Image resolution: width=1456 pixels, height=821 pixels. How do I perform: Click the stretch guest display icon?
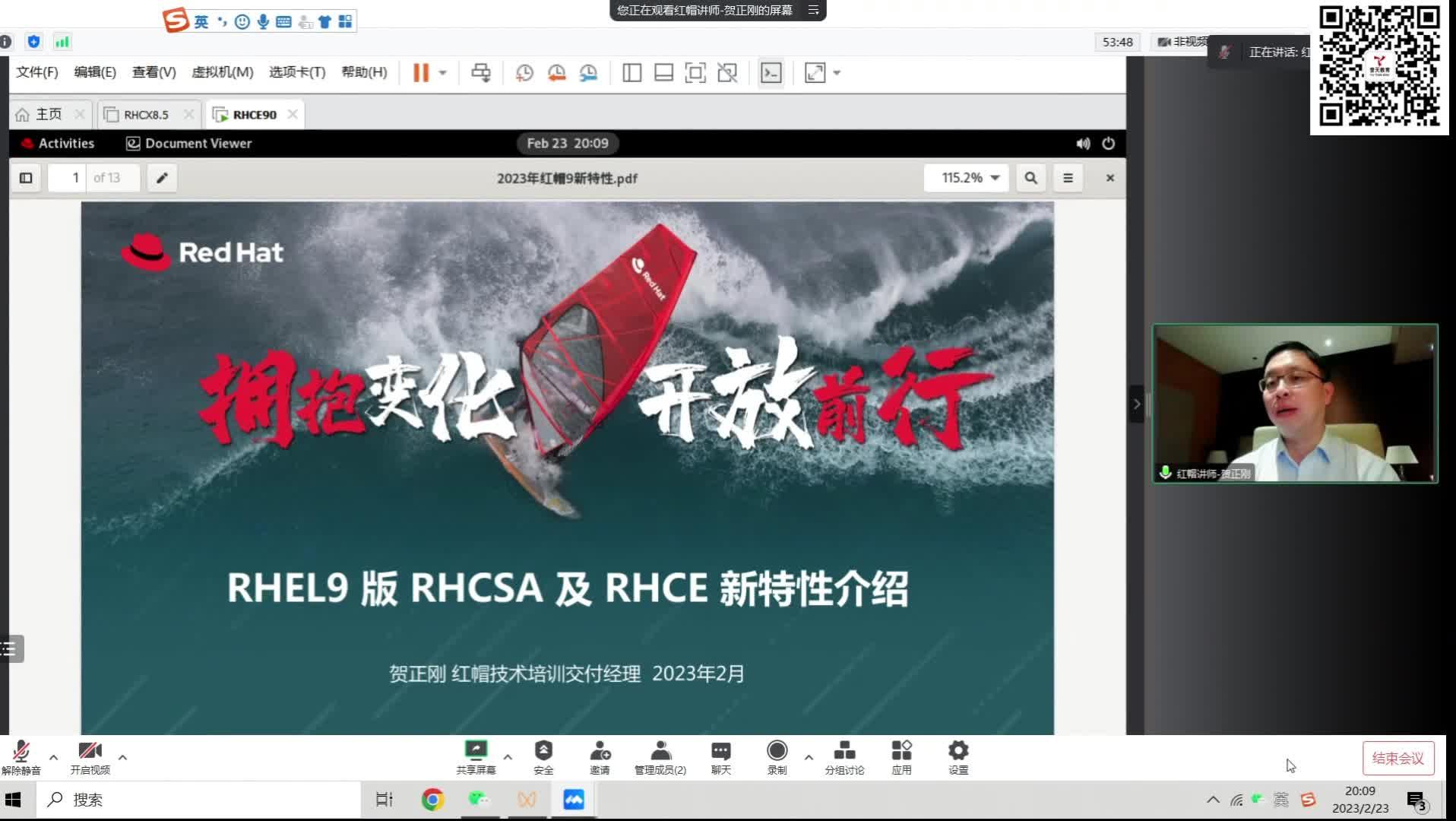(815, 73)
